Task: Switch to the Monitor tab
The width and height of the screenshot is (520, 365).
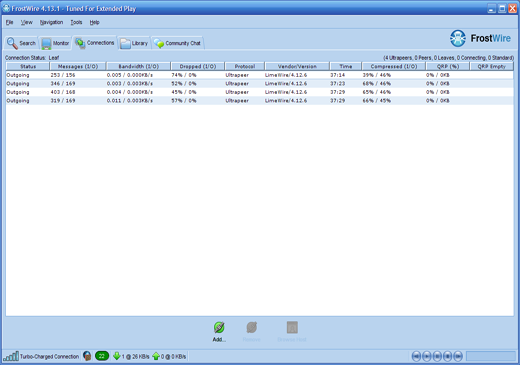Action: click(55, 43)
